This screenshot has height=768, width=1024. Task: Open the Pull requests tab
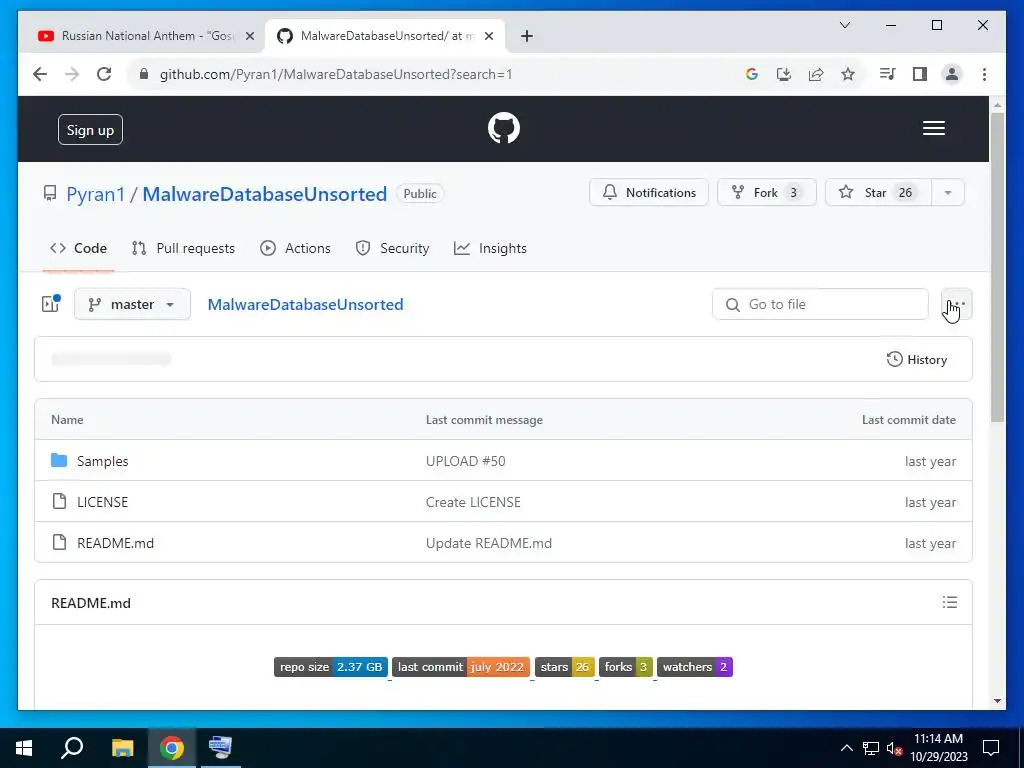point(184,248)
